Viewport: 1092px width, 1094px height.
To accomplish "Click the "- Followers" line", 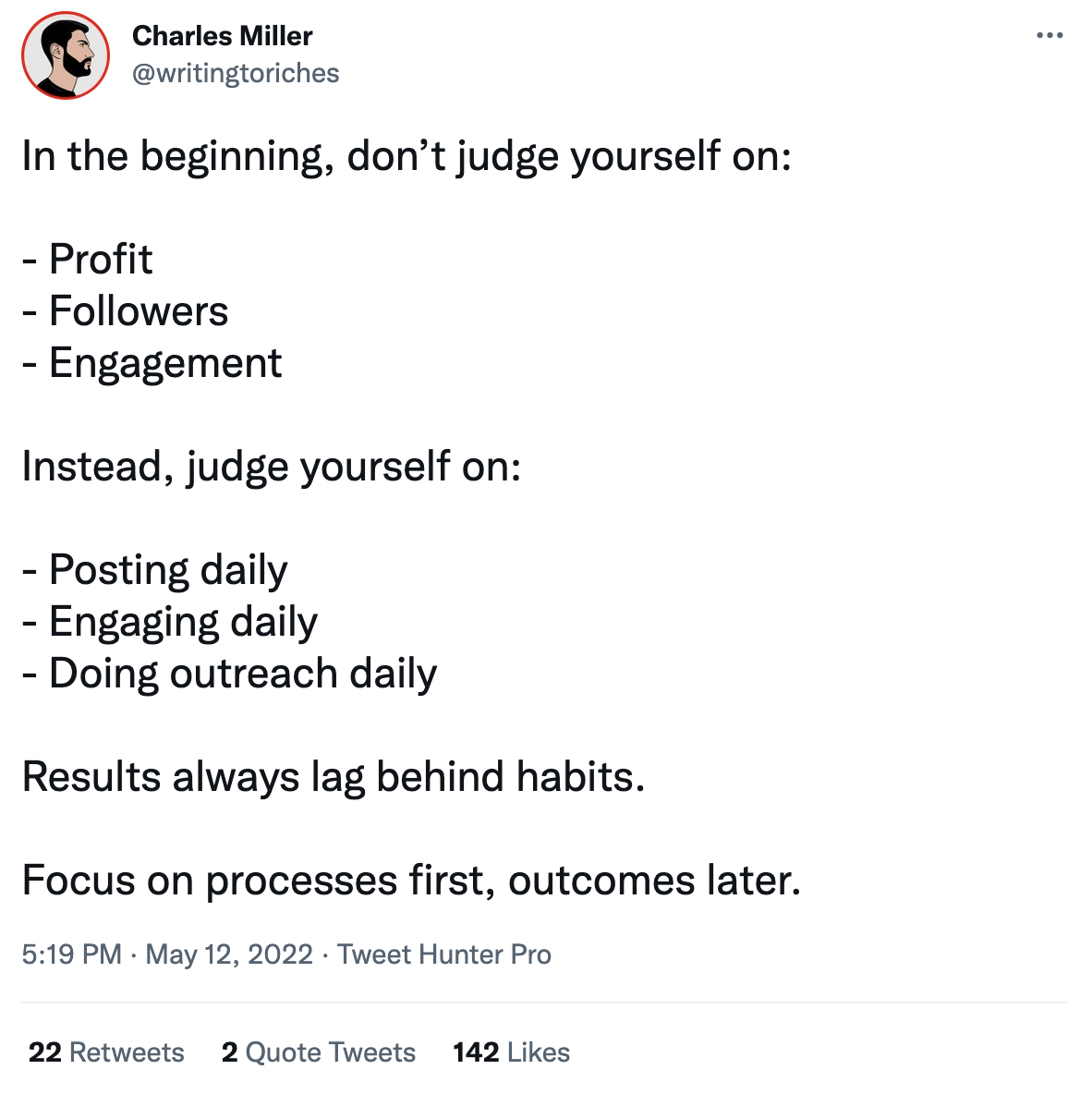I will click(126, 311).
